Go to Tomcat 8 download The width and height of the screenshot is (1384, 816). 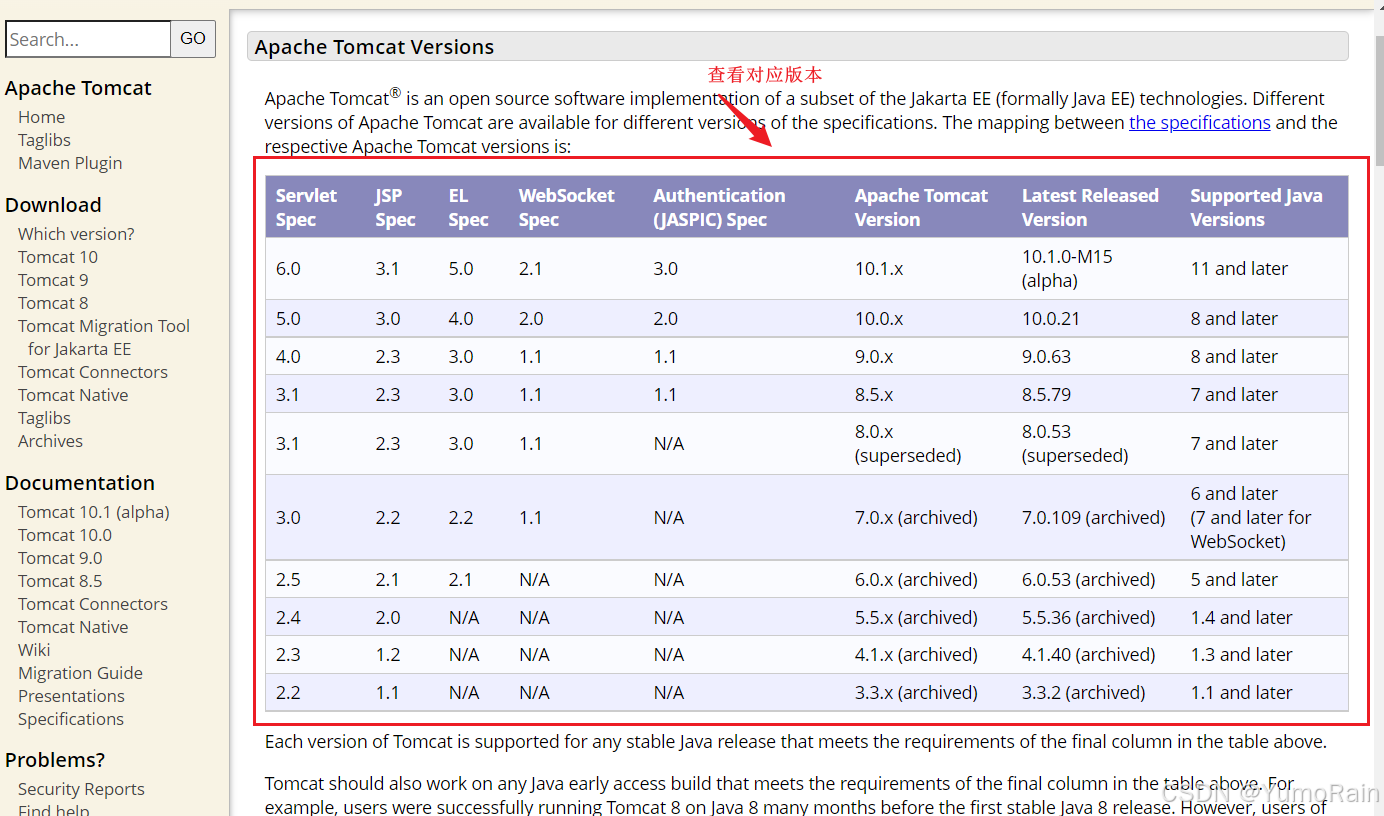coord(53,303)
